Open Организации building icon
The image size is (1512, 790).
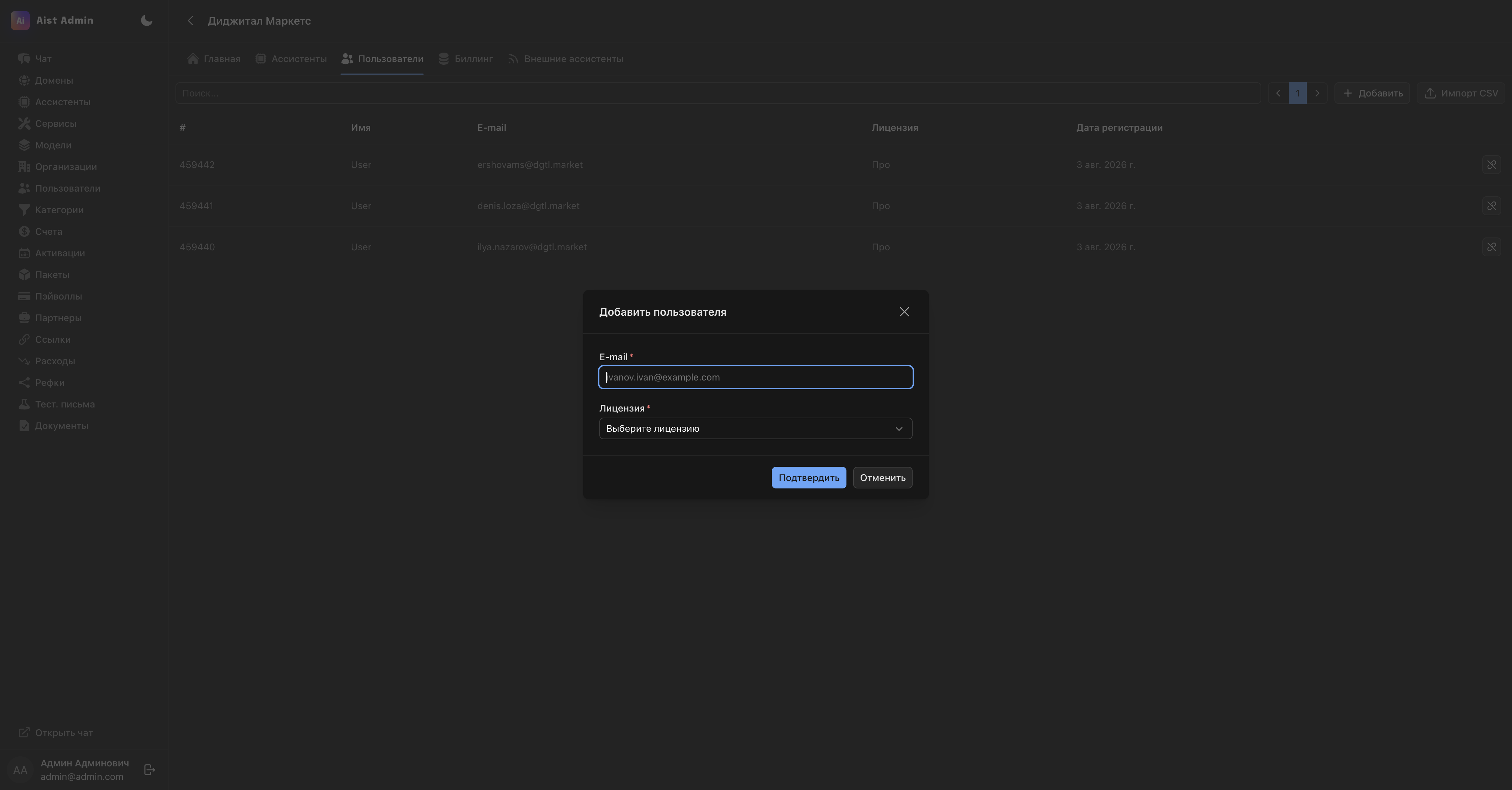coord(24,167)
